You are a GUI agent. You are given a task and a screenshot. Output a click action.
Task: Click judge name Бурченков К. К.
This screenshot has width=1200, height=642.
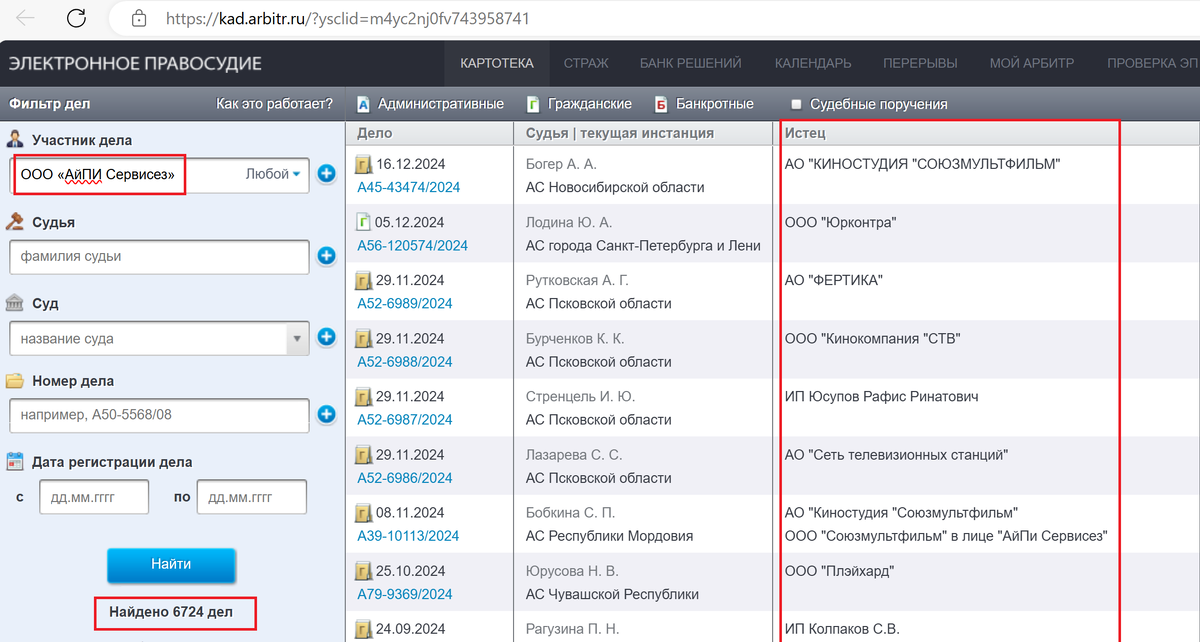pos(575,338)
